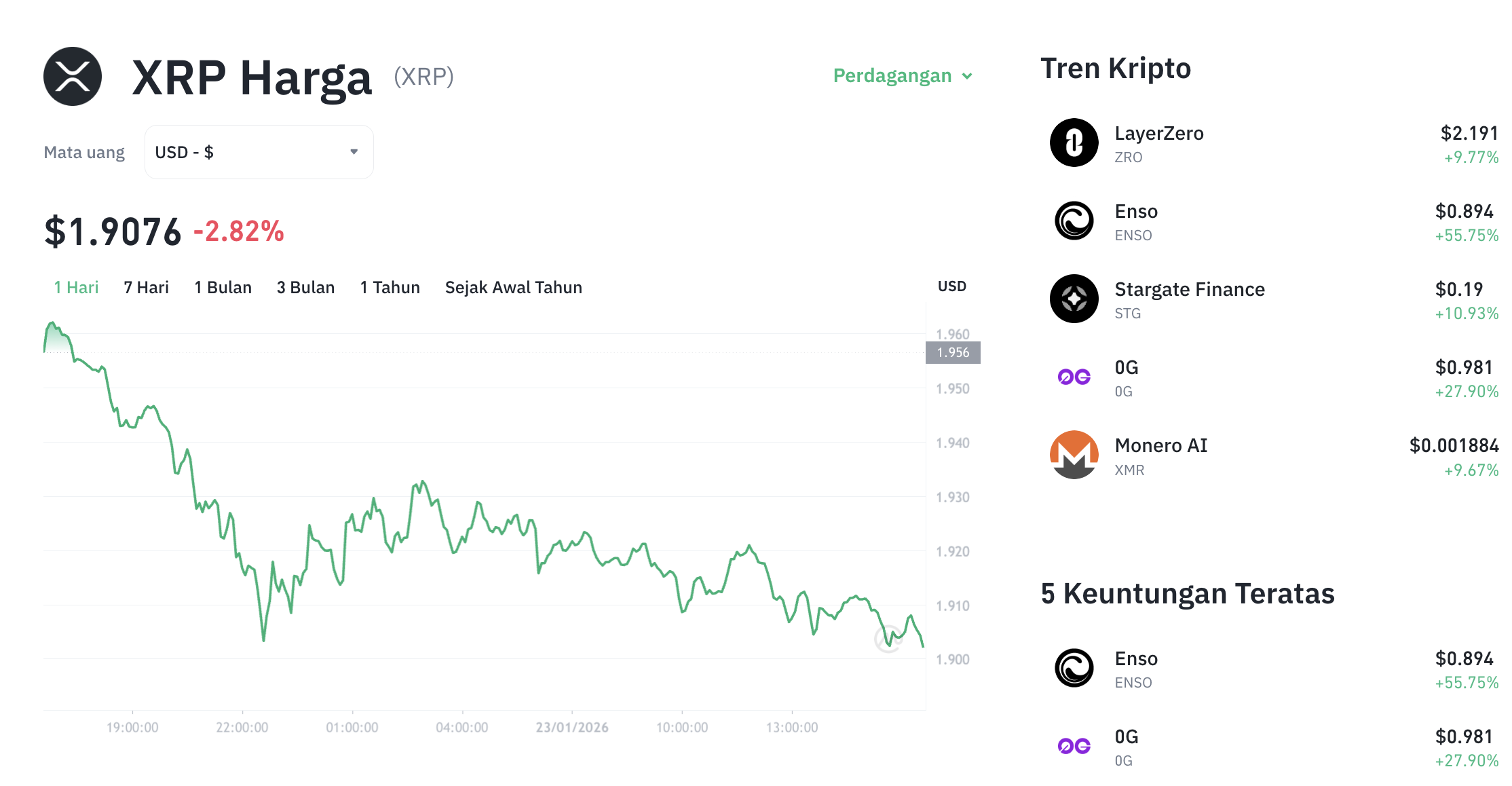The height and width of the screenshot is (786, 1512).
Task: Click the Monero AI icon
Action: point(1074,455)
